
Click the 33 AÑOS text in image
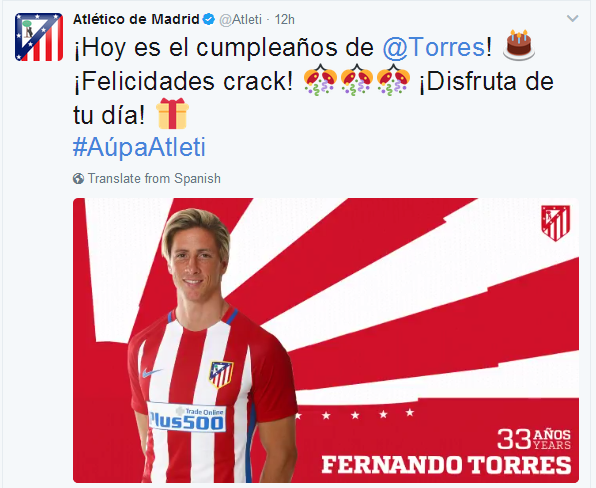[534, 439]
